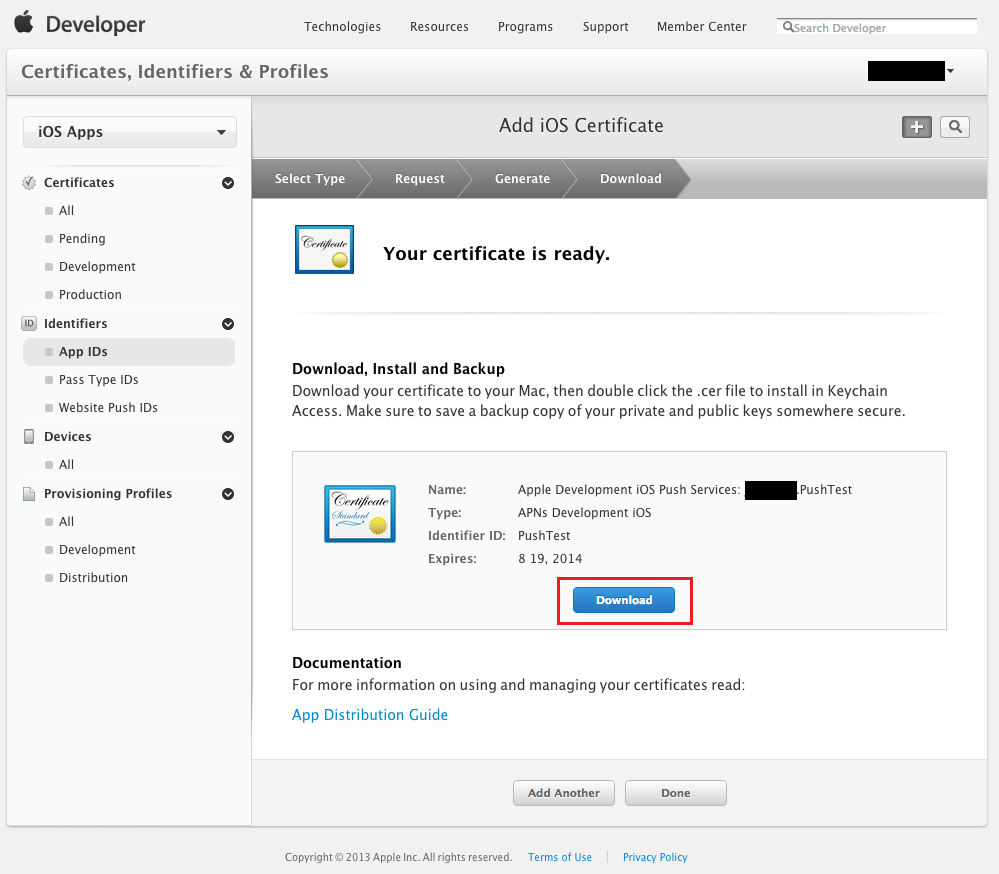Viewport: 999px width, 874px height.
Task: Click the Identifiers ID badge icon
Action: [x=29, y=324]
